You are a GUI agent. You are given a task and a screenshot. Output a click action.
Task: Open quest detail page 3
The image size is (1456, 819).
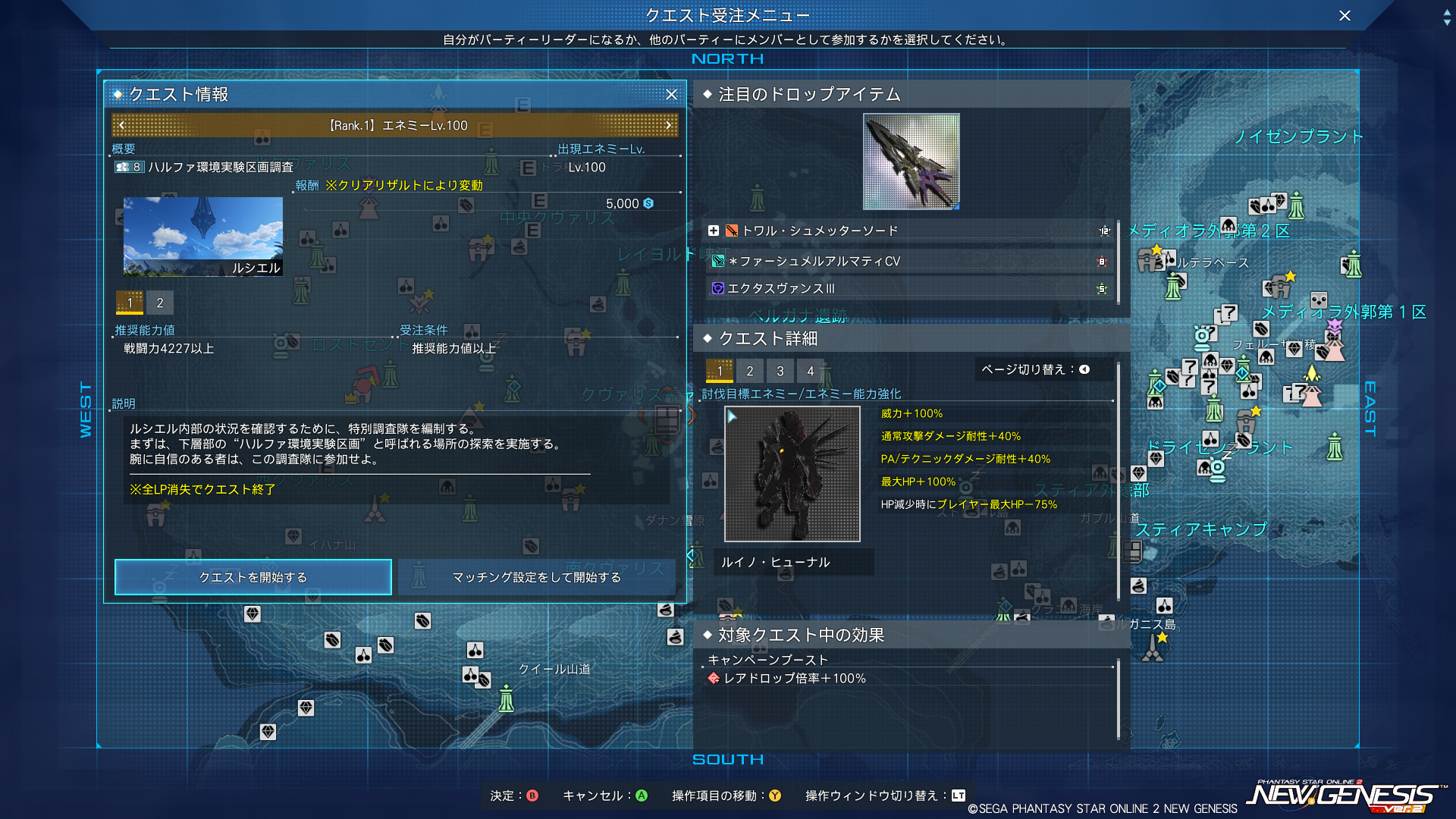[780, 371]
